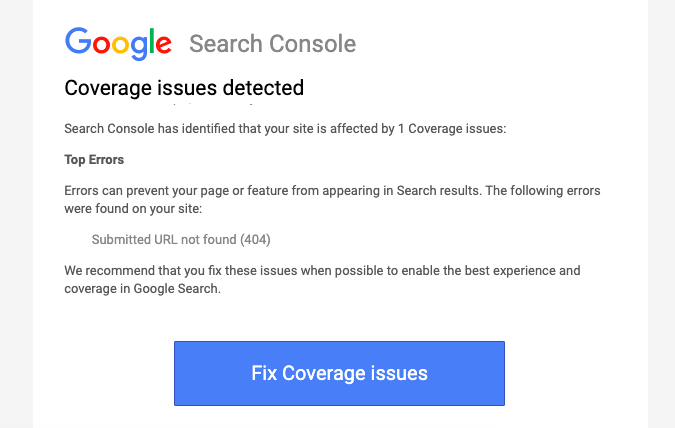Click the gray Search Console header text
The height and width of the screenshot is (428, 675).
click(x=272, y=44)
